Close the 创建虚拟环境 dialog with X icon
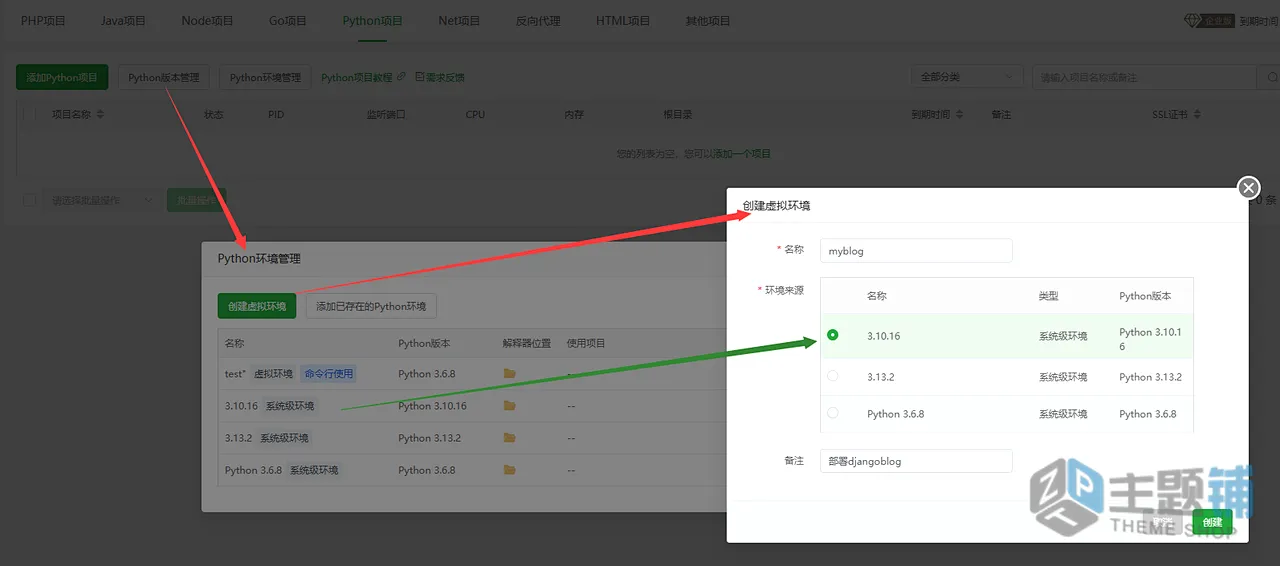1280x566 pixels. tap(1248, 187)
